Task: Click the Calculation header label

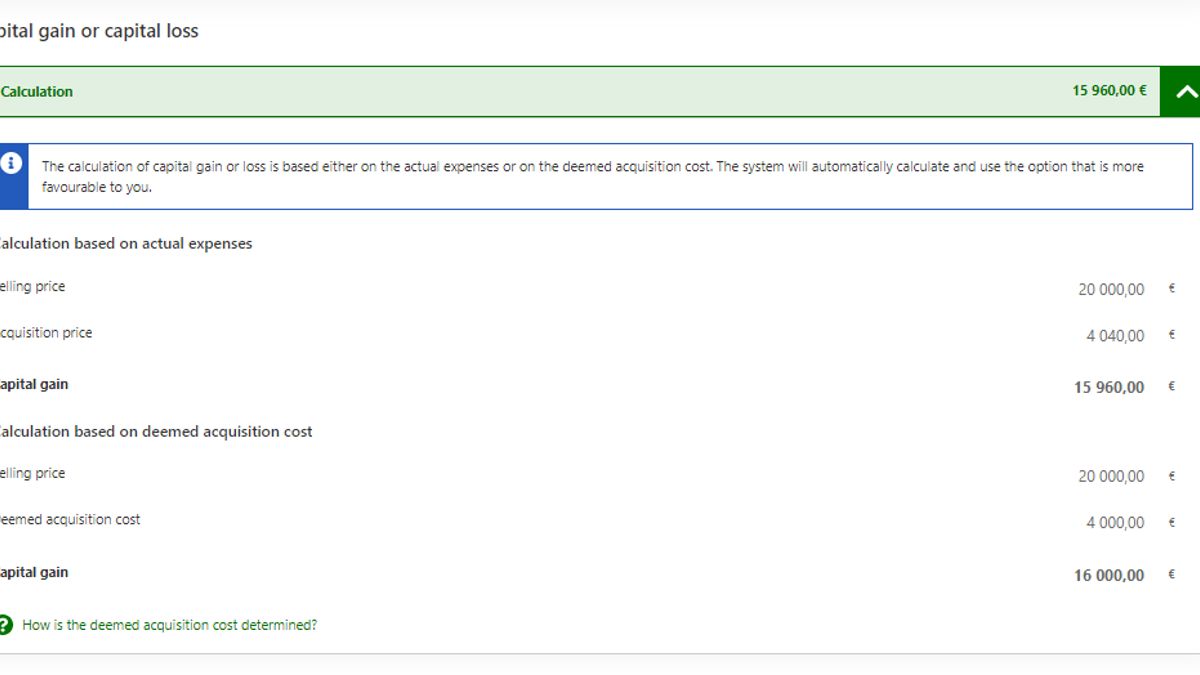Action: coord(37,92)
